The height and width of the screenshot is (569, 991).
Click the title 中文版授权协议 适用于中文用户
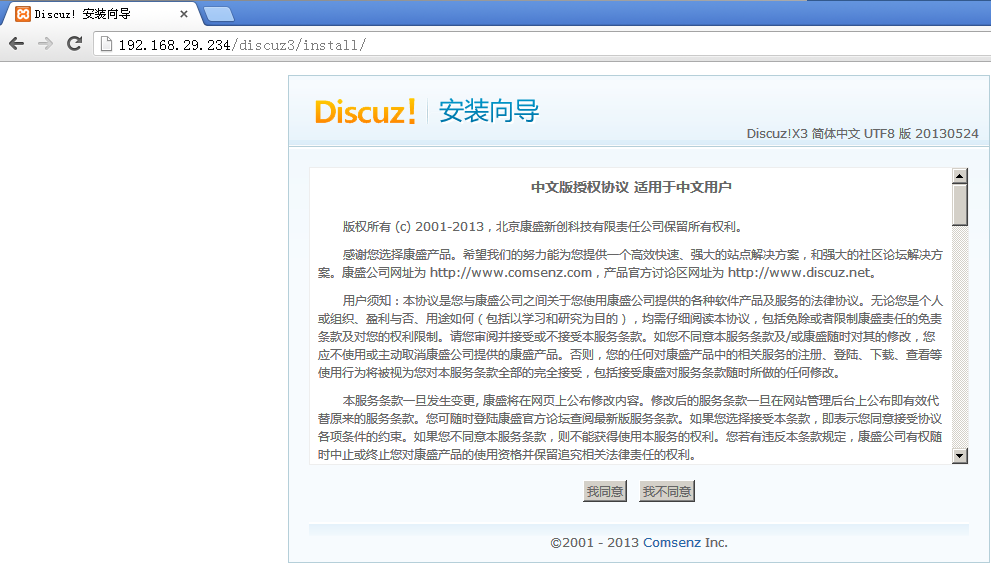pos(631,187)
